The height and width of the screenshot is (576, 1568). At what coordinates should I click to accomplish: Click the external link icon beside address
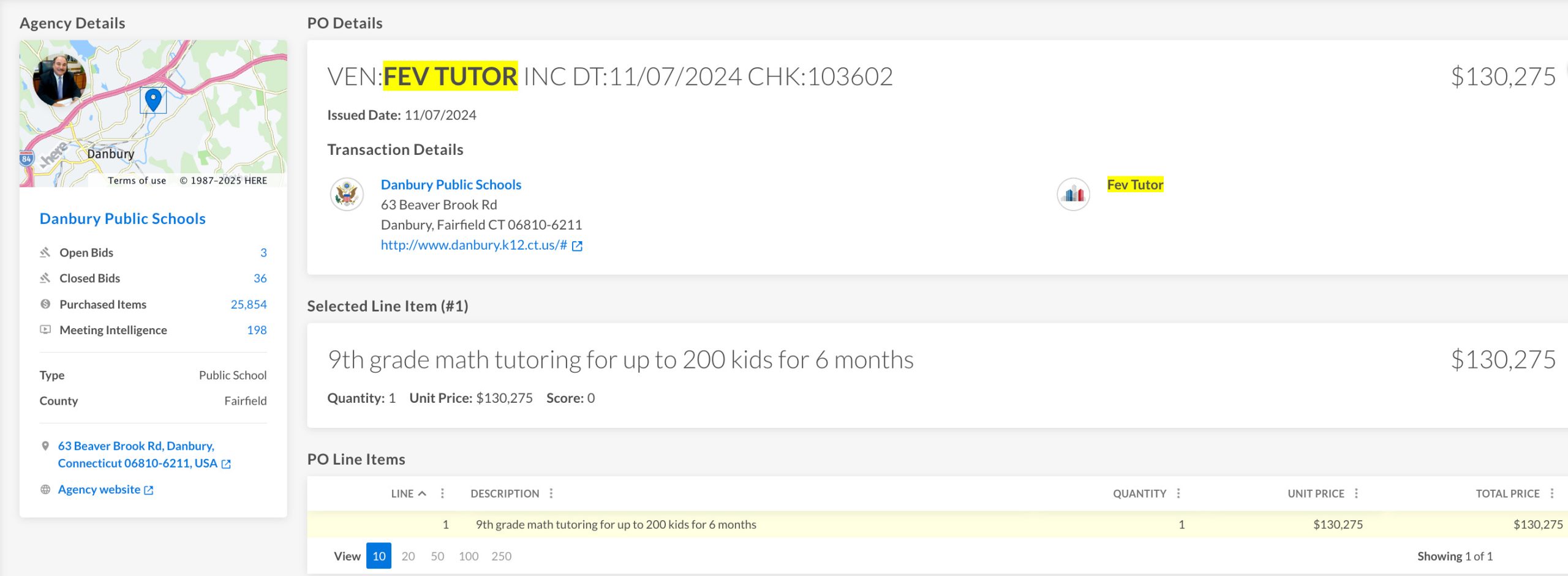click(226, 464)
